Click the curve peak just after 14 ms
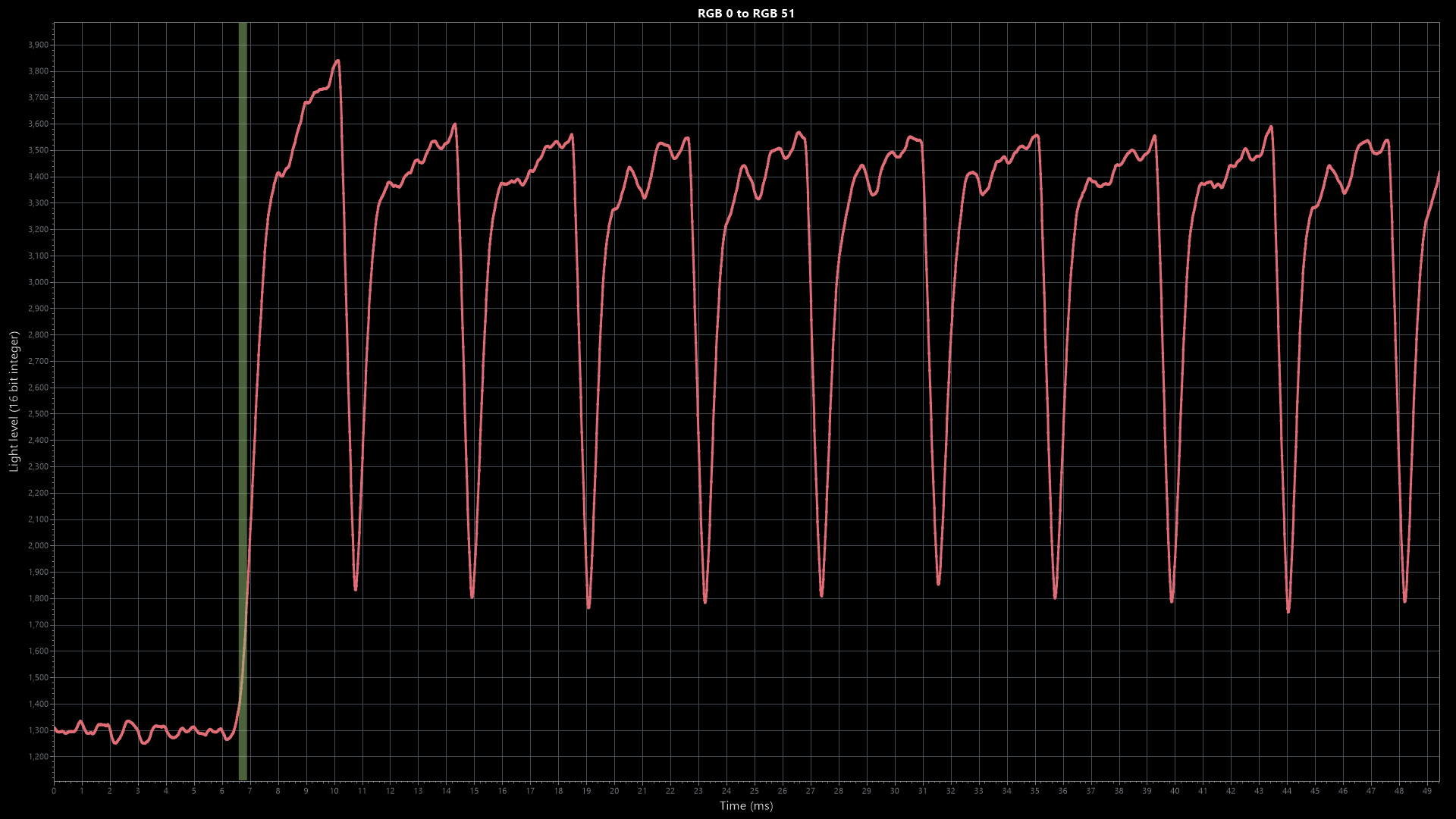This screenshot has height=819, width=1456. coord(454,124)
